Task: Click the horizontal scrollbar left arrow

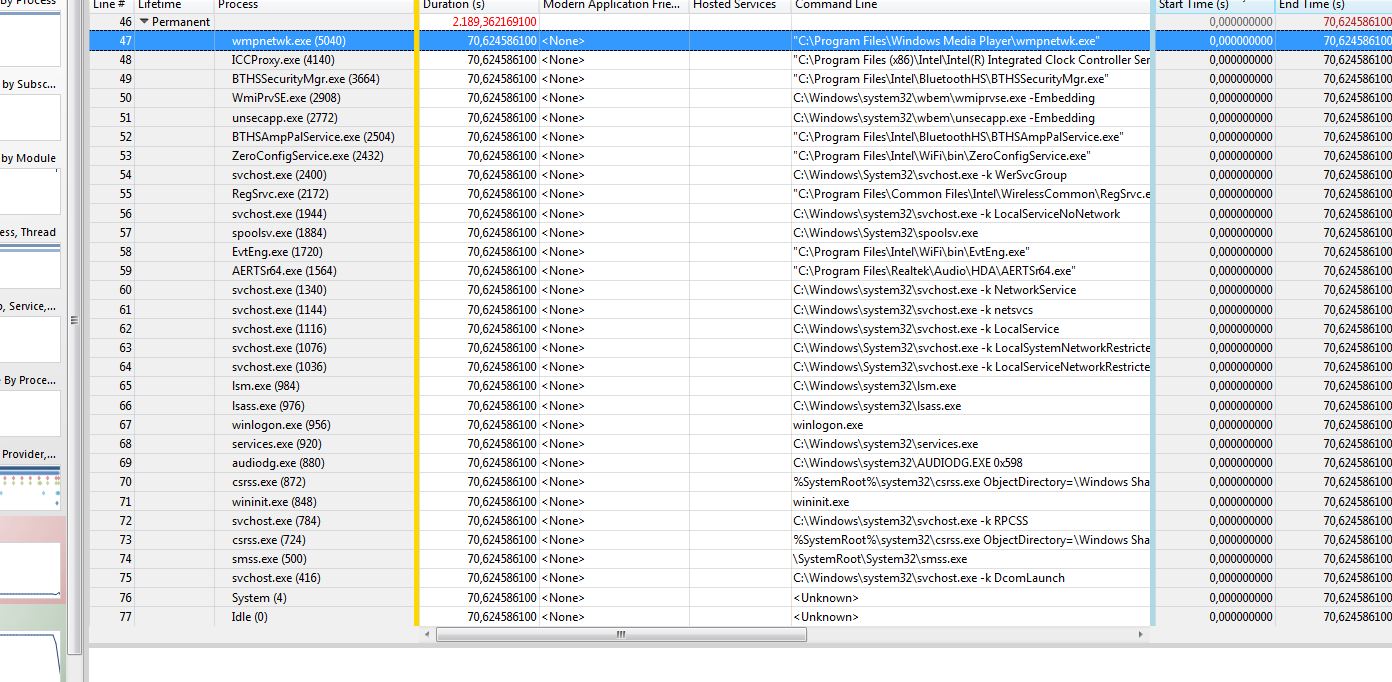Action: (x=428, y=634)
